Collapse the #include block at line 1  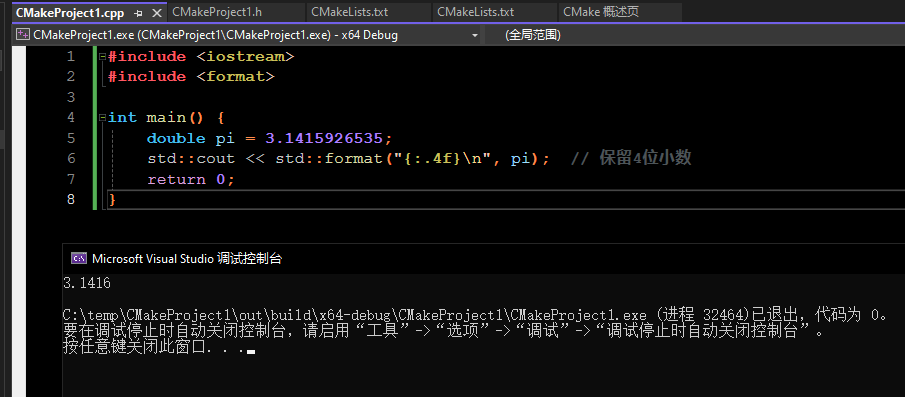[102, 57]
